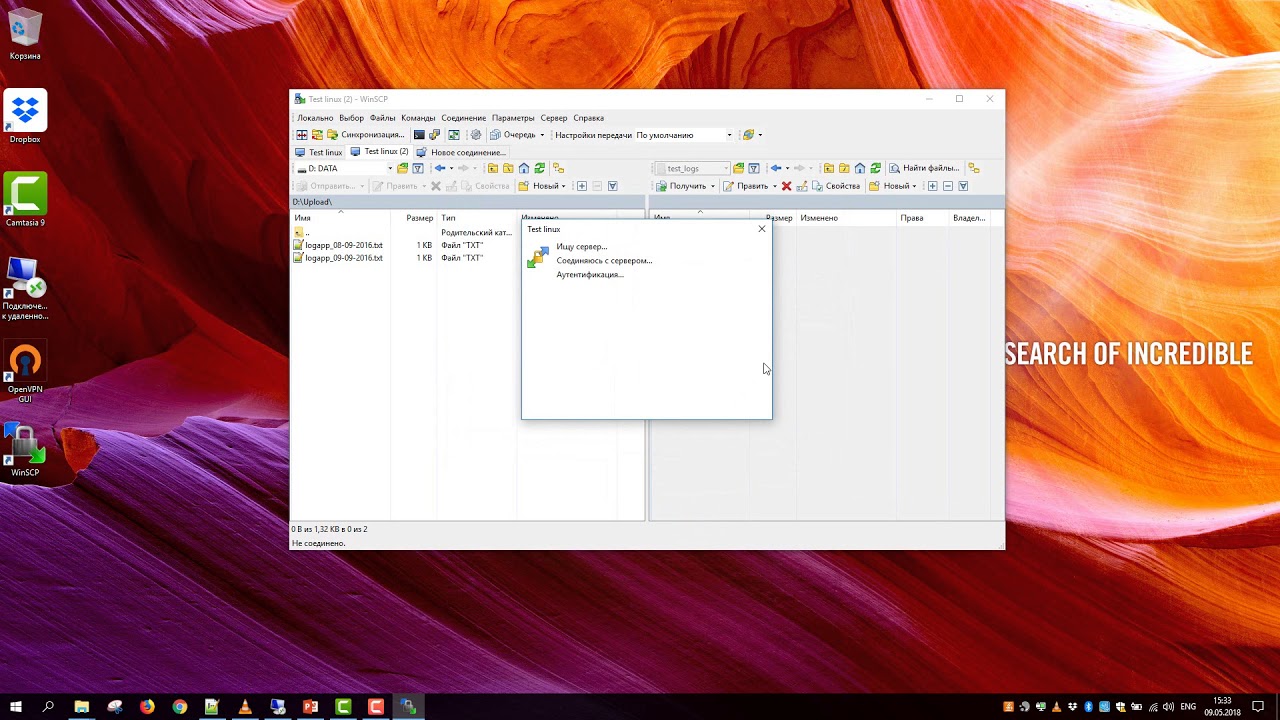The height and width of the screenshot is (720, 1280).
Task: Expand the Очередь dropdown arrow
Action: 542,135
